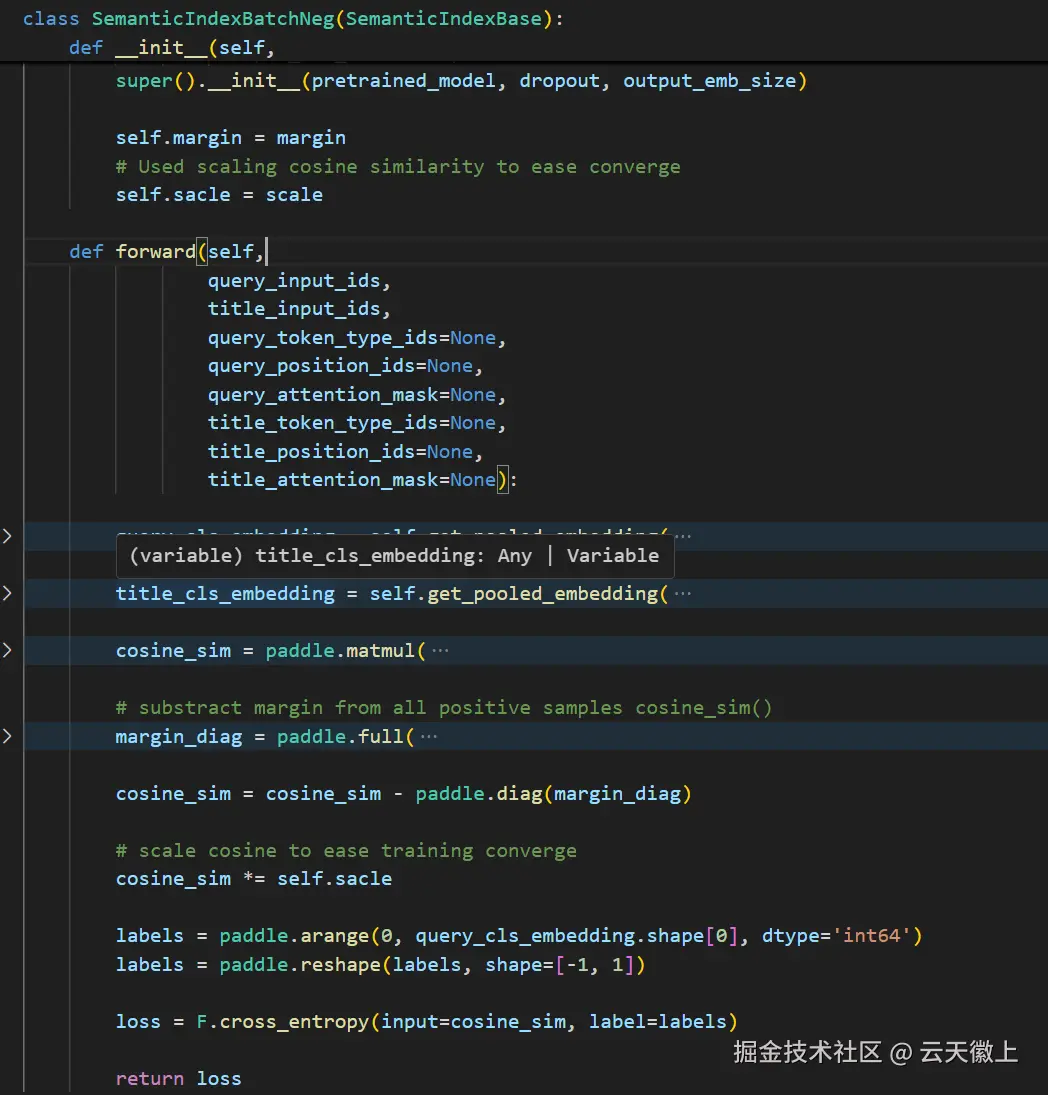The height and width of the screenshot is (1095, 1048).
Task: Click the 'scale cosine to ease training' comment
Action: [x=346, y=851]
